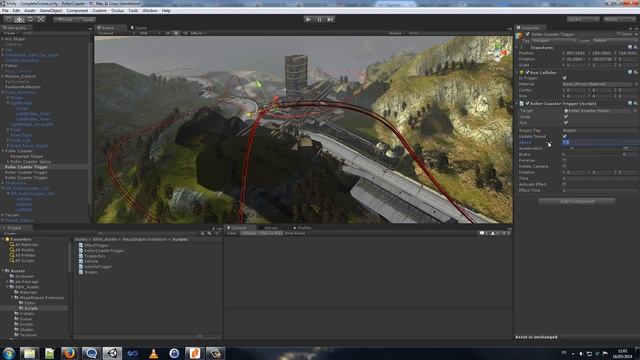Toggle the Snap checkbox
The height and width of the screenshot is (360, 640).
tap(565, 116)
